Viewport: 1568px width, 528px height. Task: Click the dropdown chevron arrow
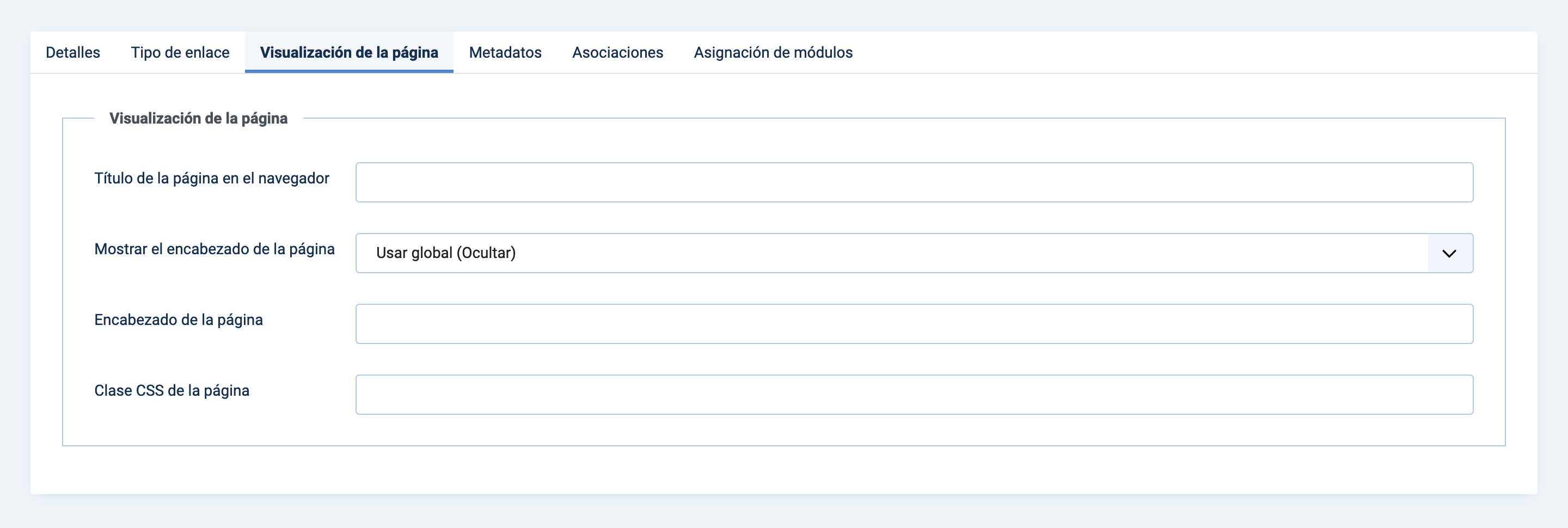(1449, 254)
